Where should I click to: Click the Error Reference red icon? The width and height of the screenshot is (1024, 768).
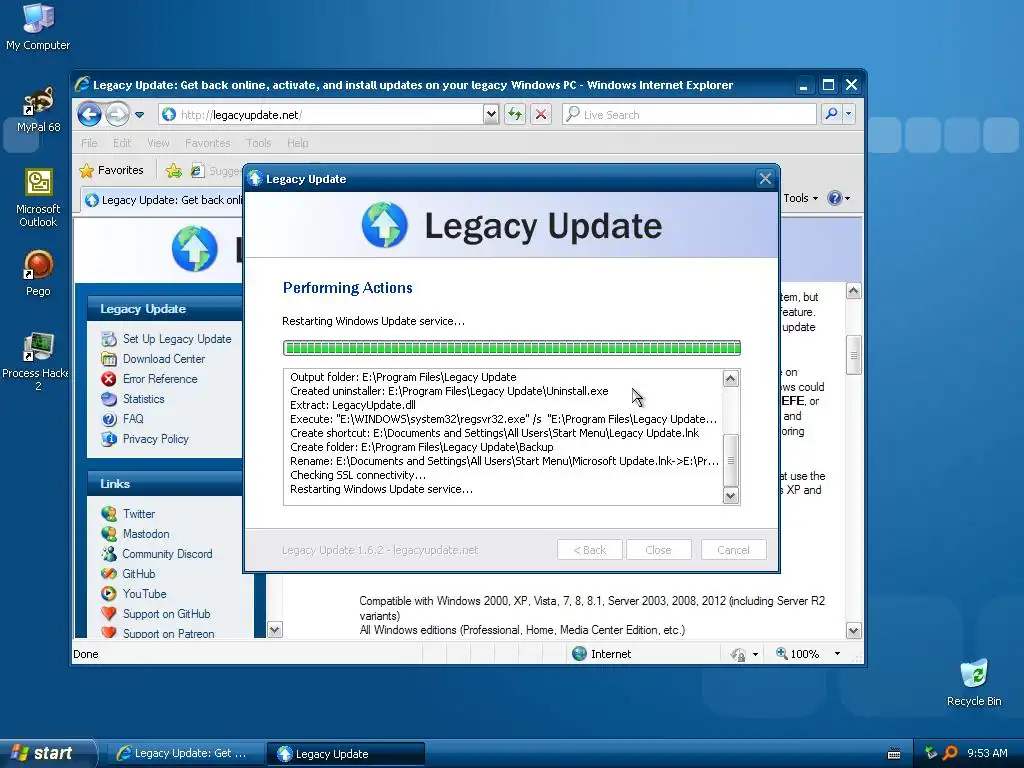tap(109, 379)
